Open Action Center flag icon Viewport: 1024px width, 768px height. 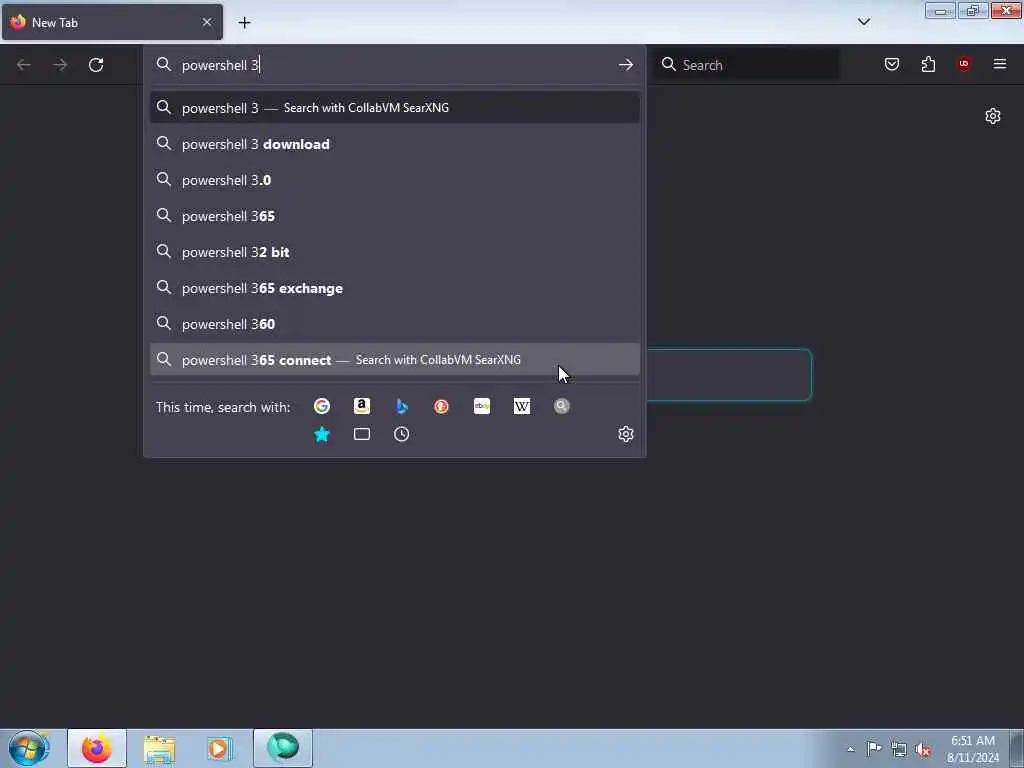(874, 749)
